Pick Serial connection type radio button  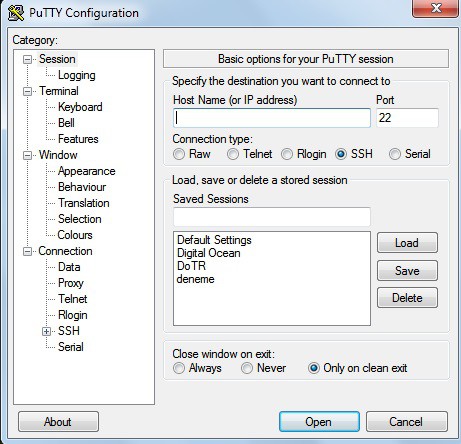[x=395, y=154]
